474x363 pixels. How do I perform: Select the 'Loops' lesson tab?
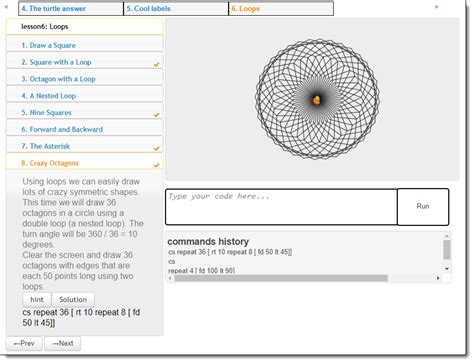[x=281, y=9]
